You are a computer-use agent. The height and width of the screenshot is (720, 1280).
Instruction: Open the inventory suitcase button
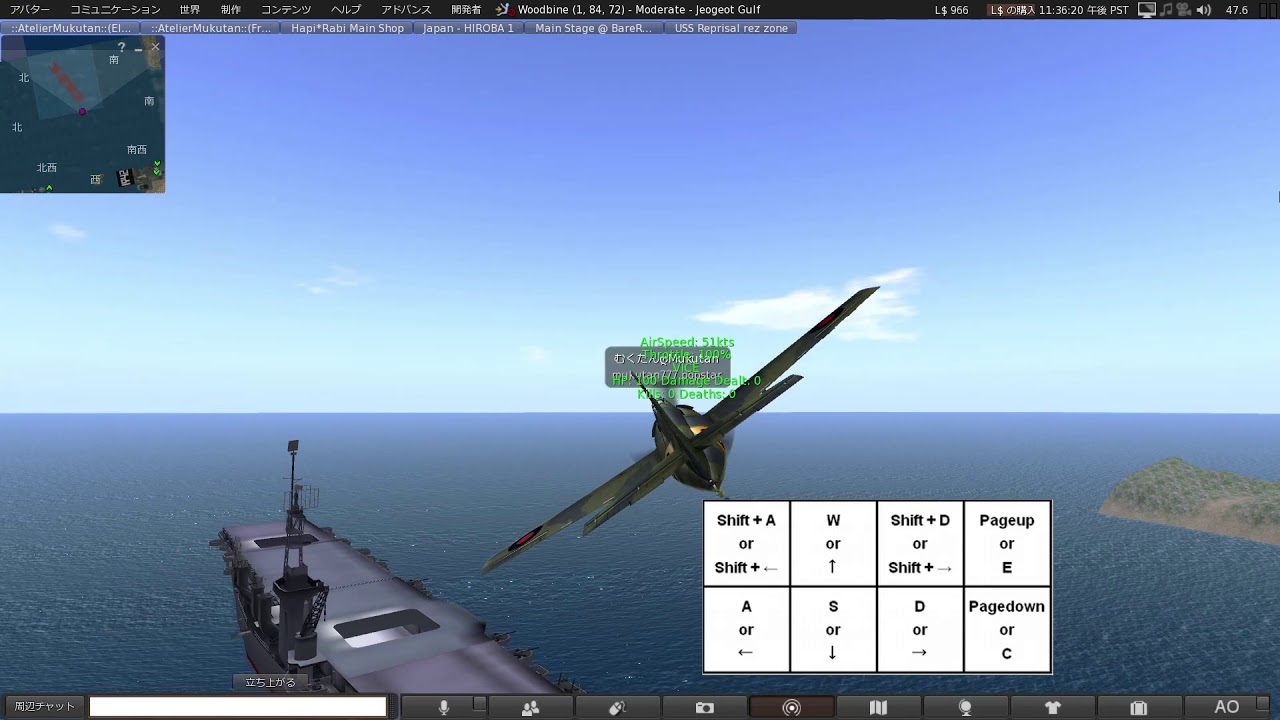tap(1139, 708)
